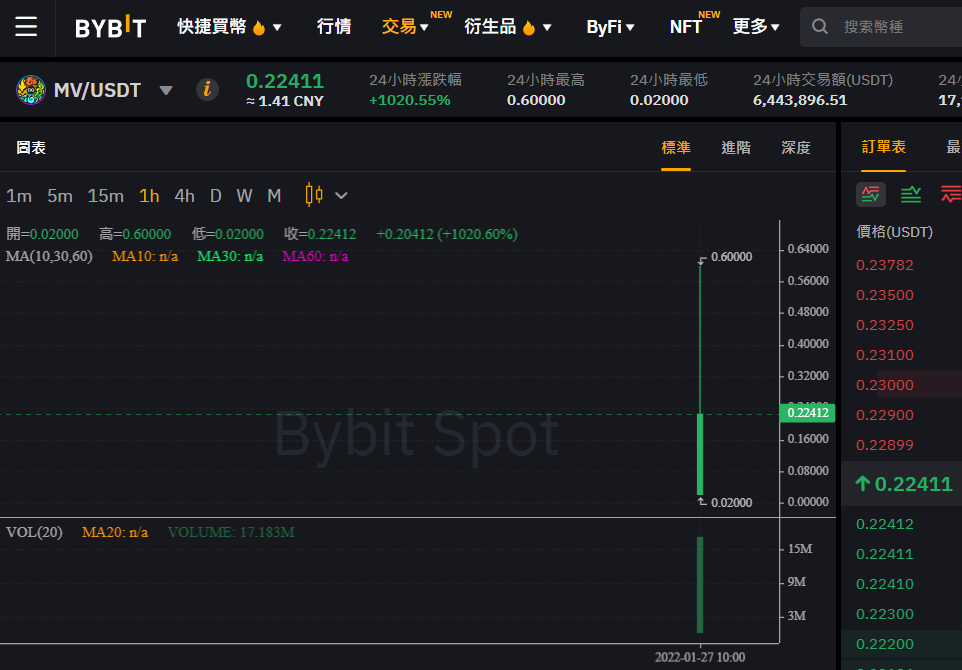This screenshot has width=962, height=670.
Task: Expand chart type chevron
Action: tap(341, 196)
